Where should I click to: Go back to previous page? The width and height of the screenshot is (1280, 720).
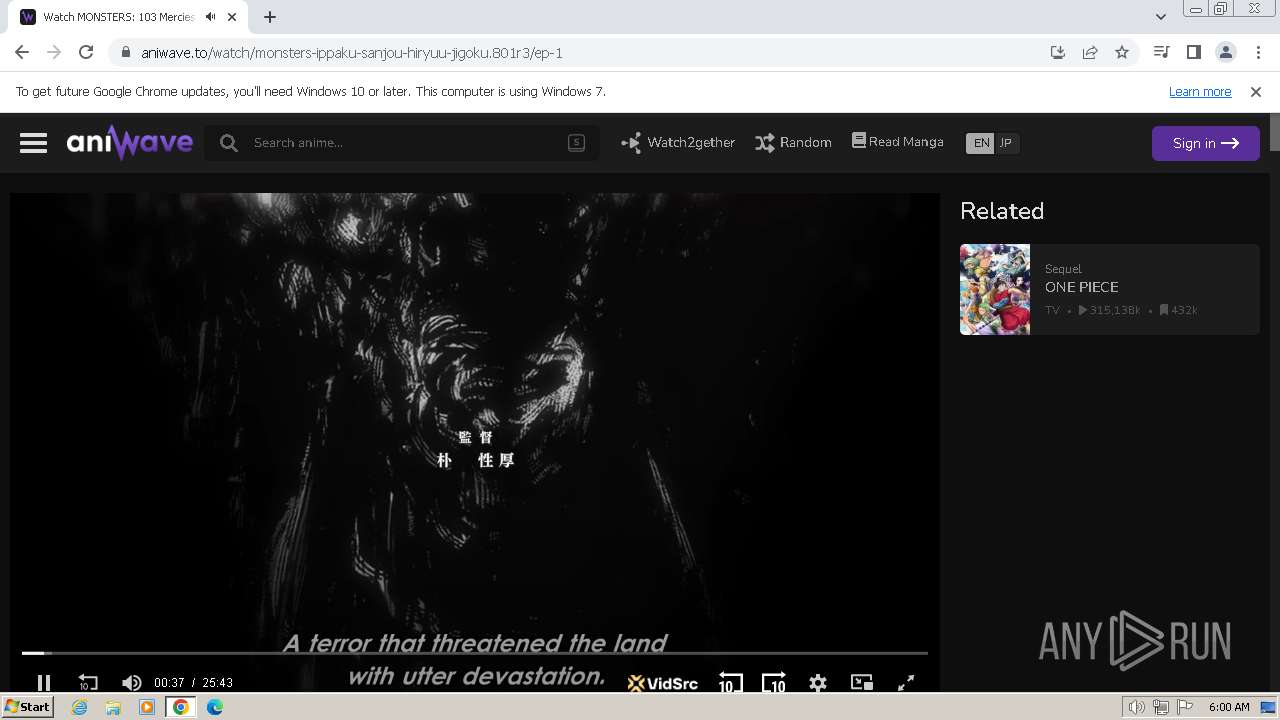pyautogui.click(x=22, y=52)
